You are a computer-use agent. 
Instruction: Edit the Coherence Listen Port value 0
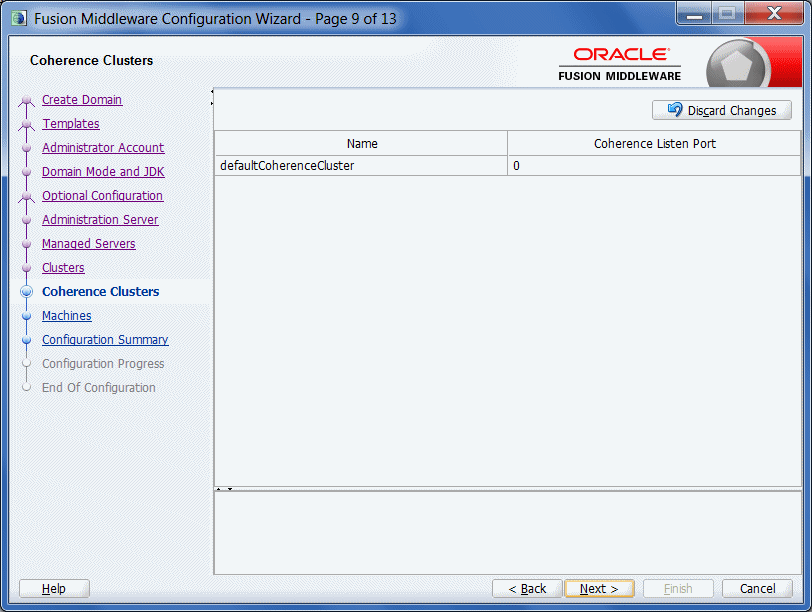[x=654, y=166]
